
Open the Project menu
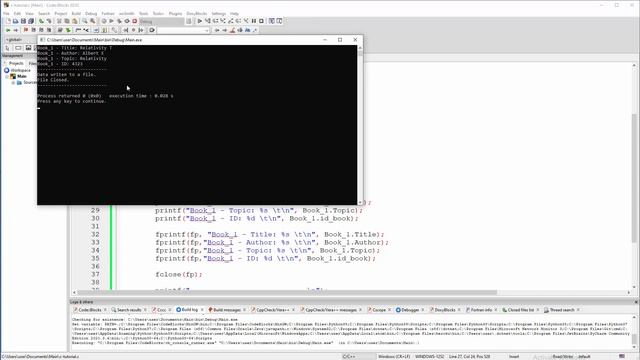click(x=60, y=13)
